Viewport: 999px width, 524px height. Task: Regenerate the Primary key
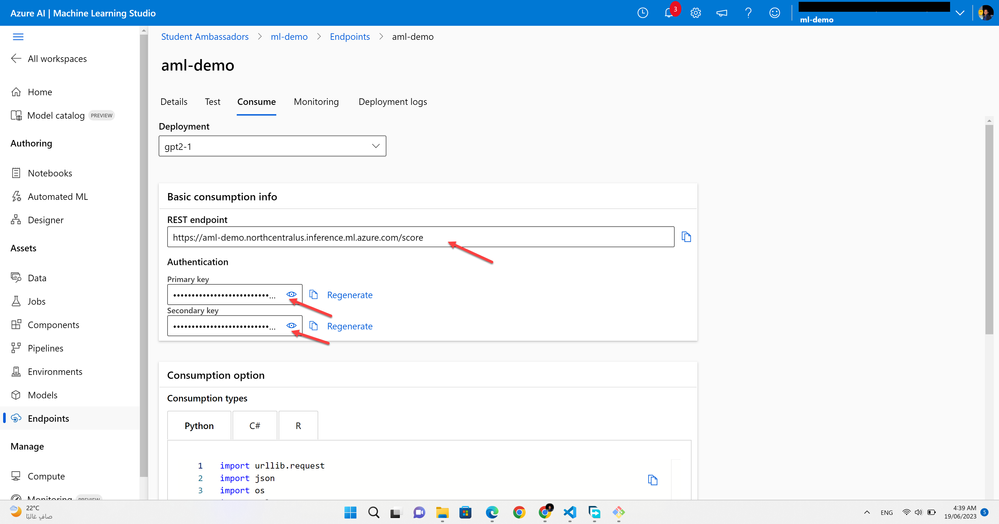pyautogui.click(x=350, y=295)
